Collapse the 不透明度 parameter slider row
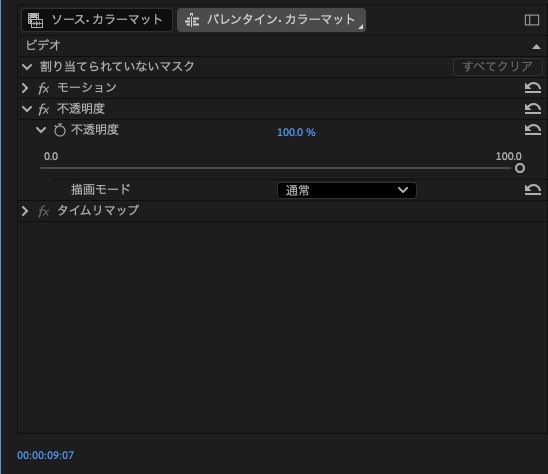The height and width of the screenshot is (474, 548). [x=41, y=130]
